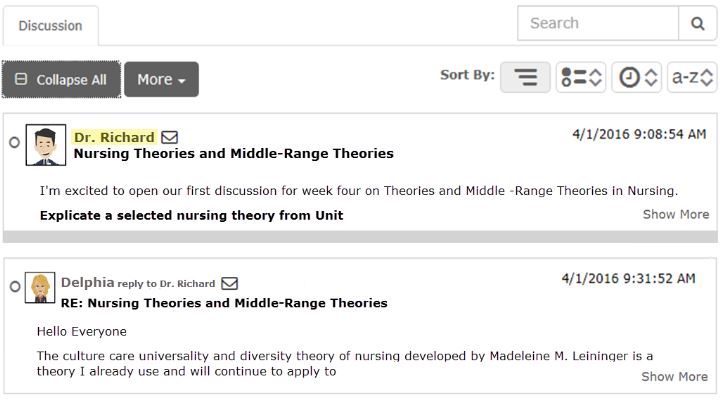Open the More dropdown menu
720x405 pixels.
pos(161,79)
